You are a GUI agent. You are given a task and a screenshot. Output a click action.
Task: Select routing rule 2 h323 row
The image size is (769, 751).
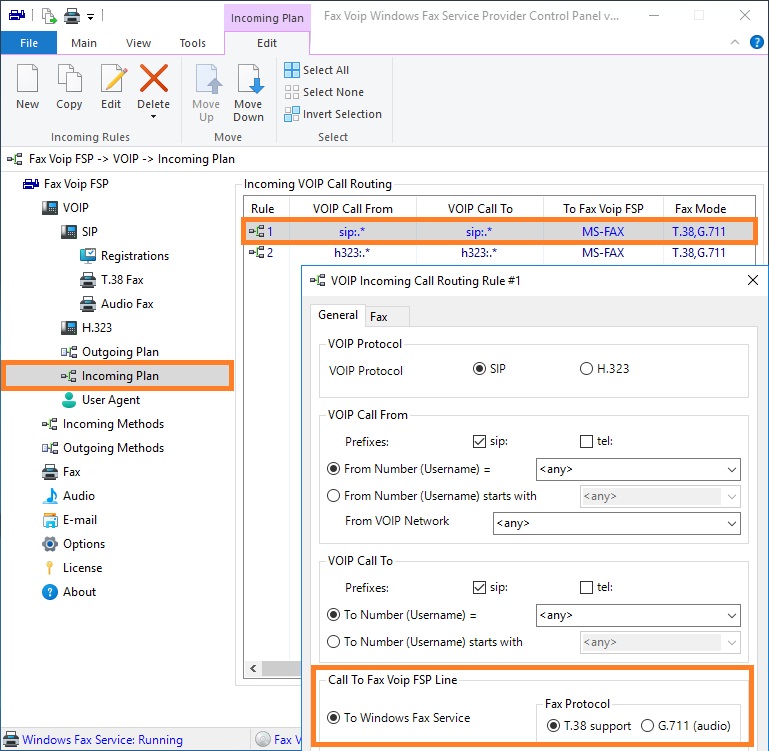(x=499, y=253)
